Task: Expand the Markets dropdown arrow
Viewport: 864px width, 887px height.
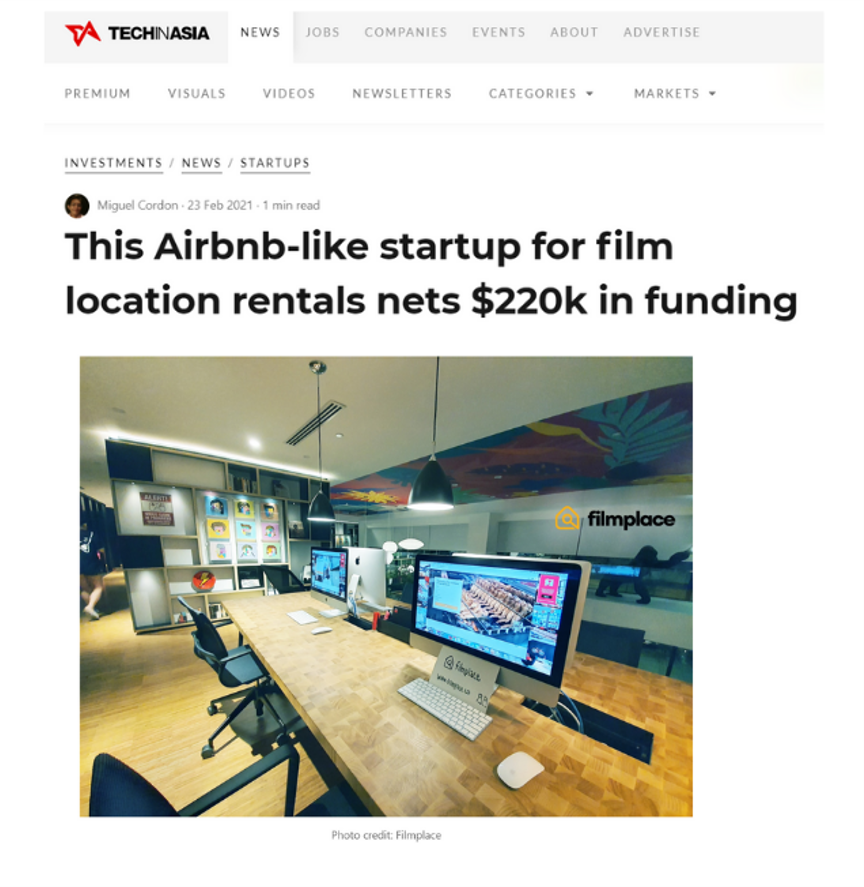Action: 712,94
